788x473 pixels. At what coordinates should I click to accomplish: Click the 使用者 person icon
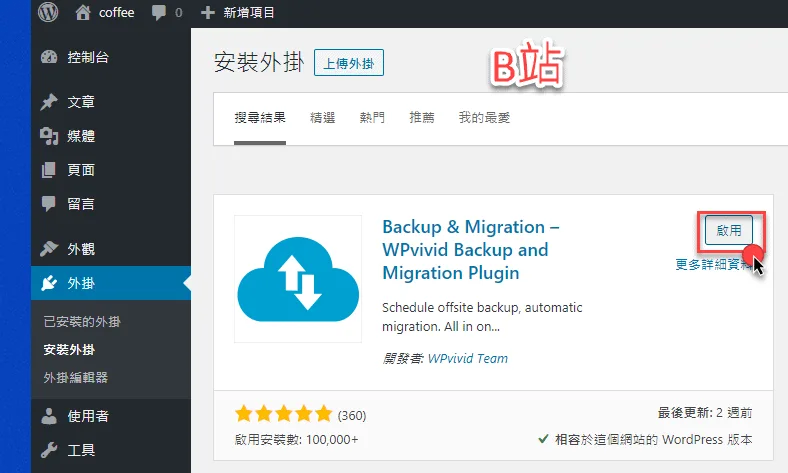(49, 416)
